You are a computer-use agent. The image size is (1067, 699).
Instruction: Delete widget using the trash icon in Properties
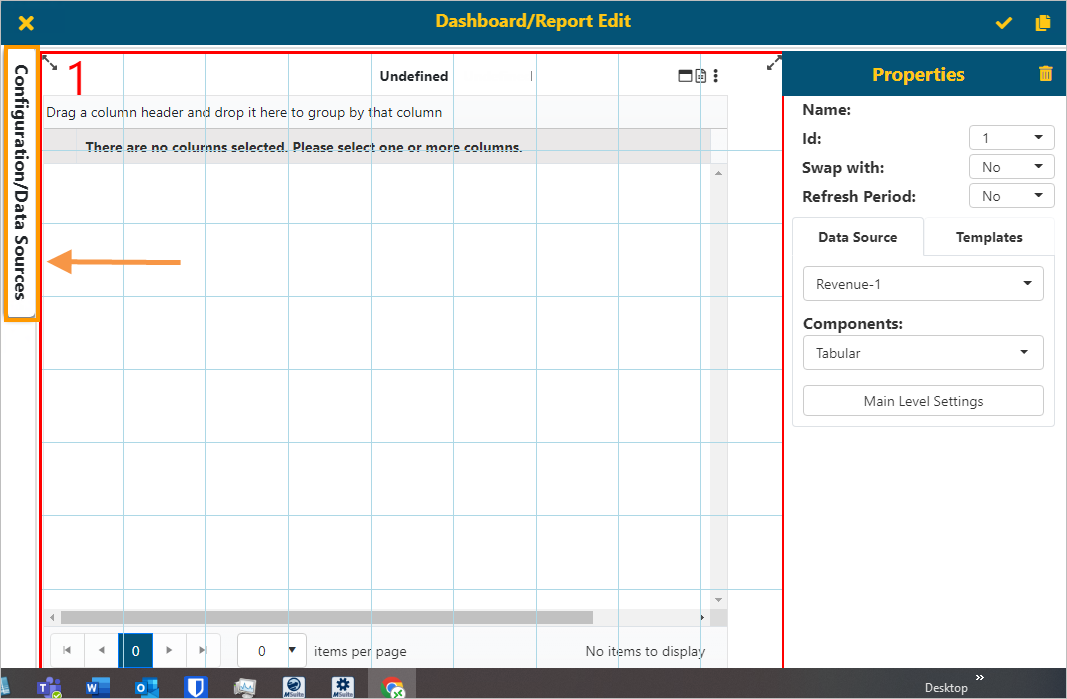click(x=1045, y=73)
